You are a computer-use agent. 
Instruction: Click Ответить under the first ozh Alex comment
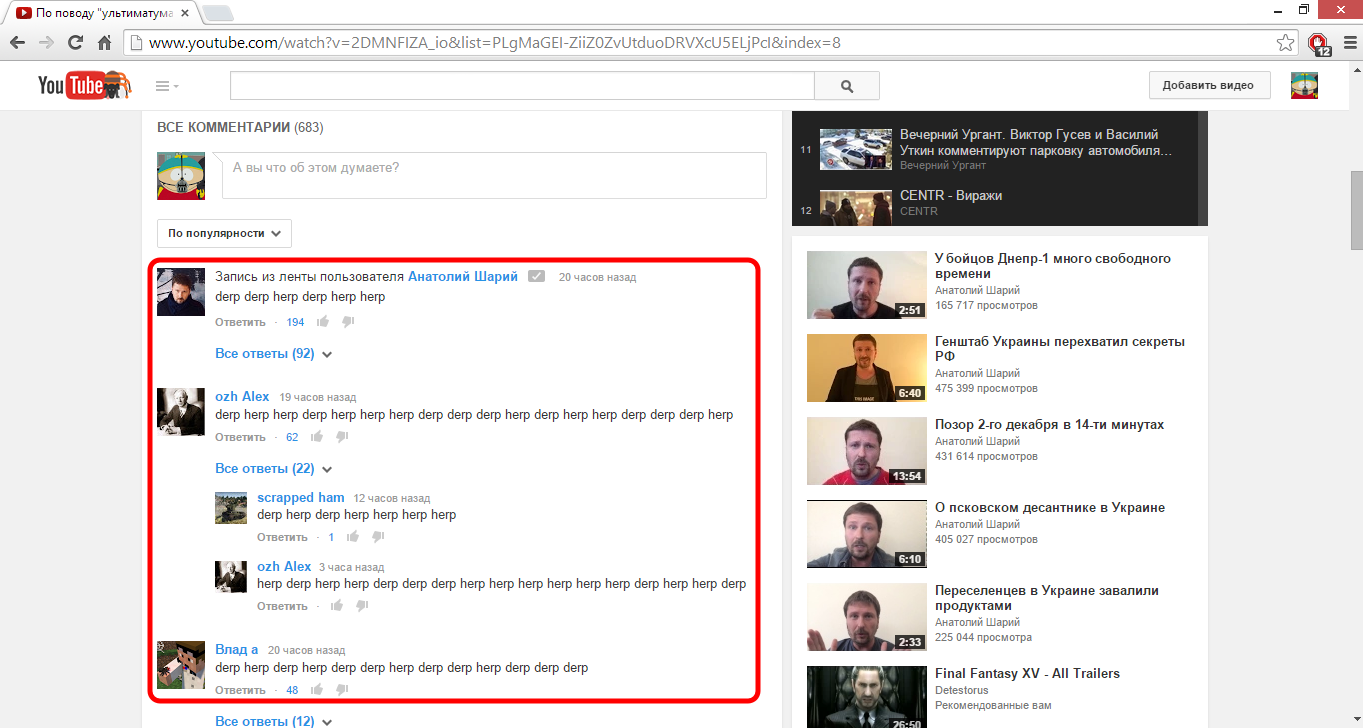click(240, 437)
